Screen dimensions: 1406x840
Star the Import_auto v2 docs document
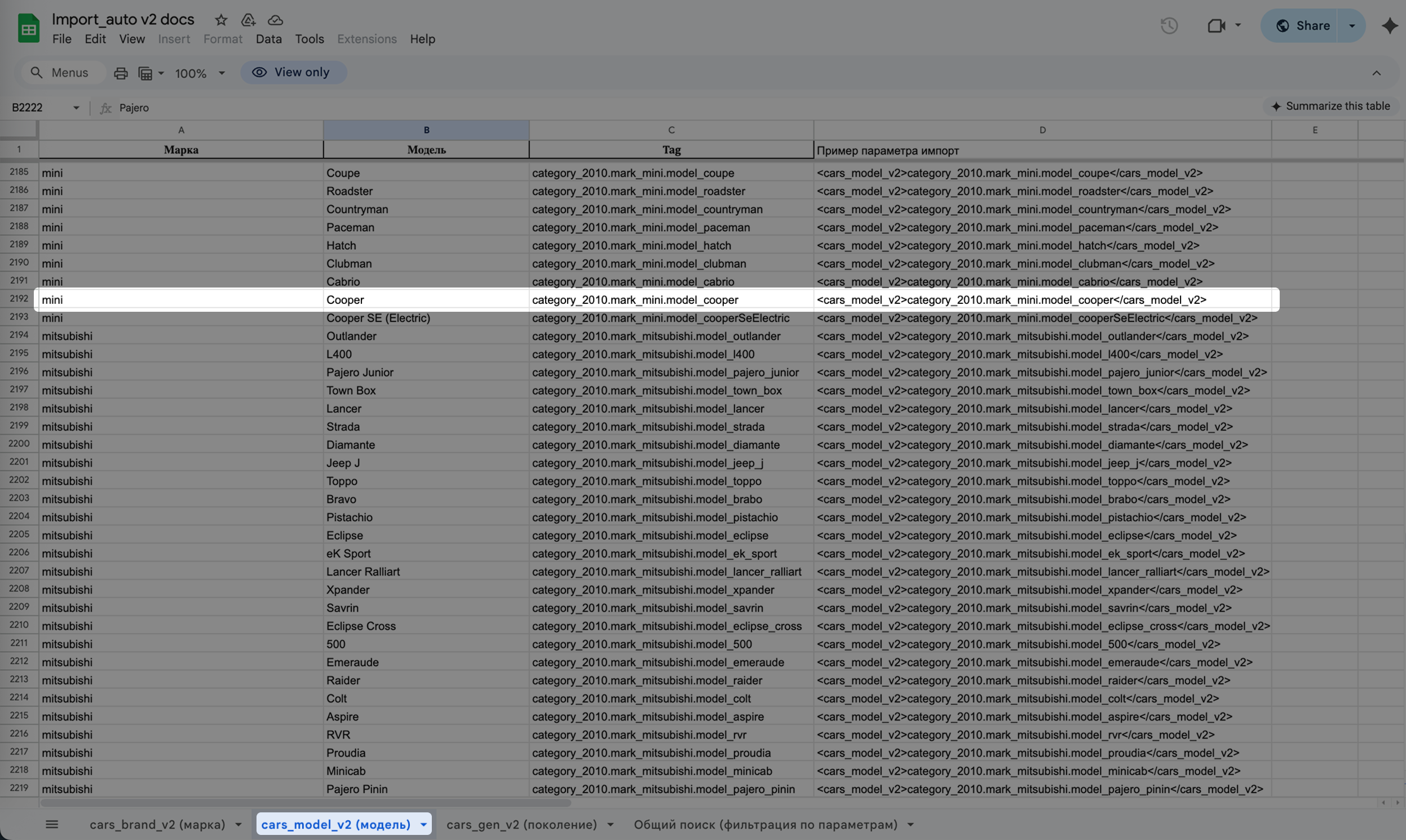coord(221,20)
